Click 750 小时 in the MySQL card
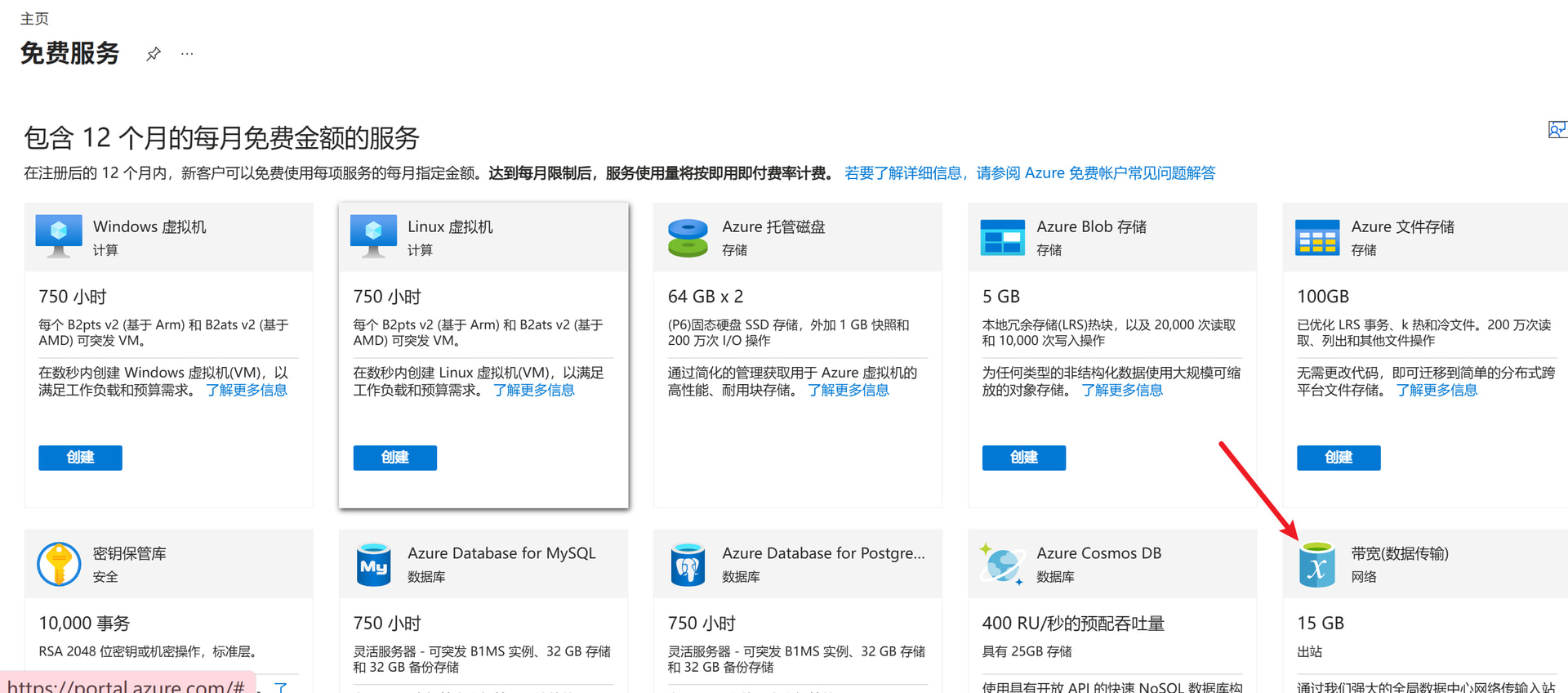 pyautogui.click(x=387, y=624)
